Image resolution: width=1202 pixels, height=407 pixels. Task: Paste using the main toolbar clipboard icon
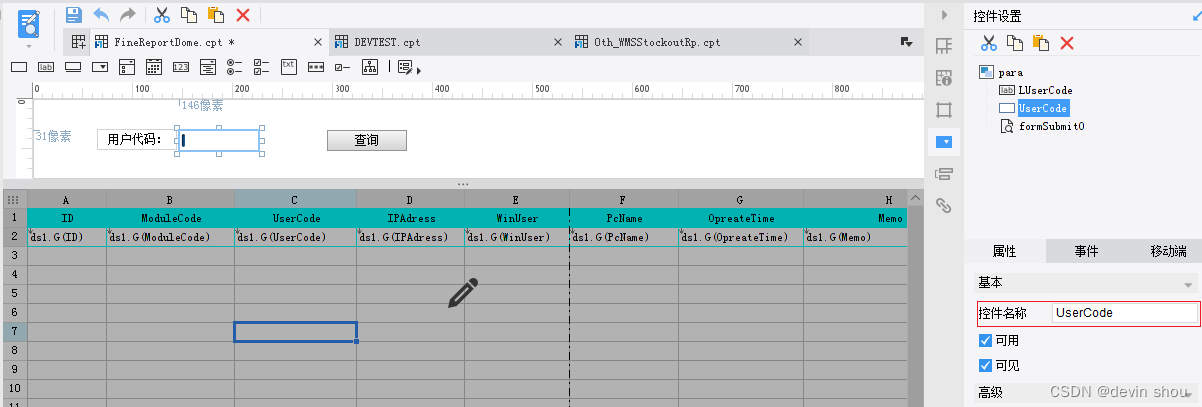tap(215, 15)
